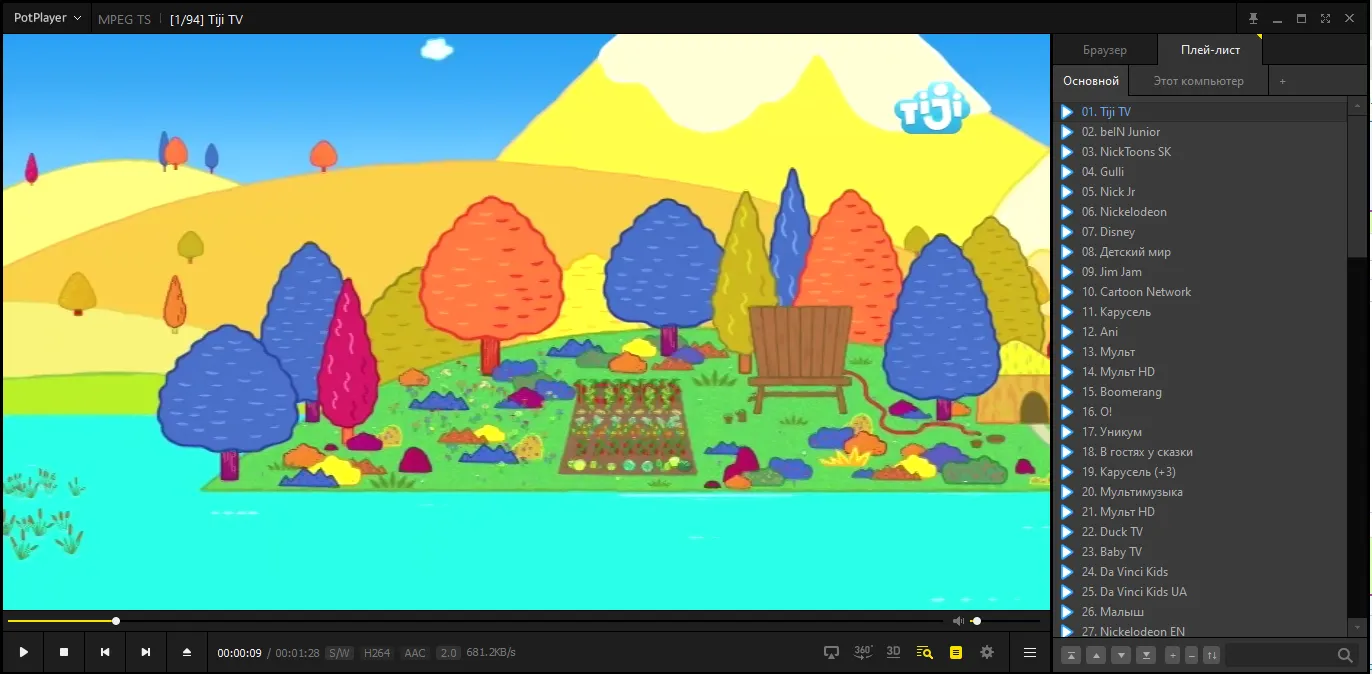Click play icon beside 05. Nick Jr
The image size is (1372, 674).
1067,192
